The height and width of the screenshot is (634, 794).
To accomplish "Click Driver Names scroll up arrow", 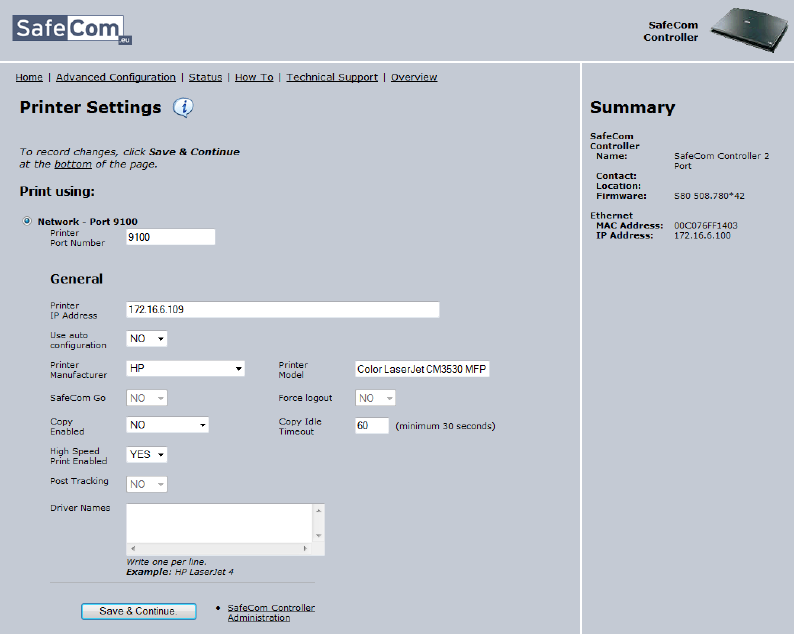I will (x=319, y=510).
